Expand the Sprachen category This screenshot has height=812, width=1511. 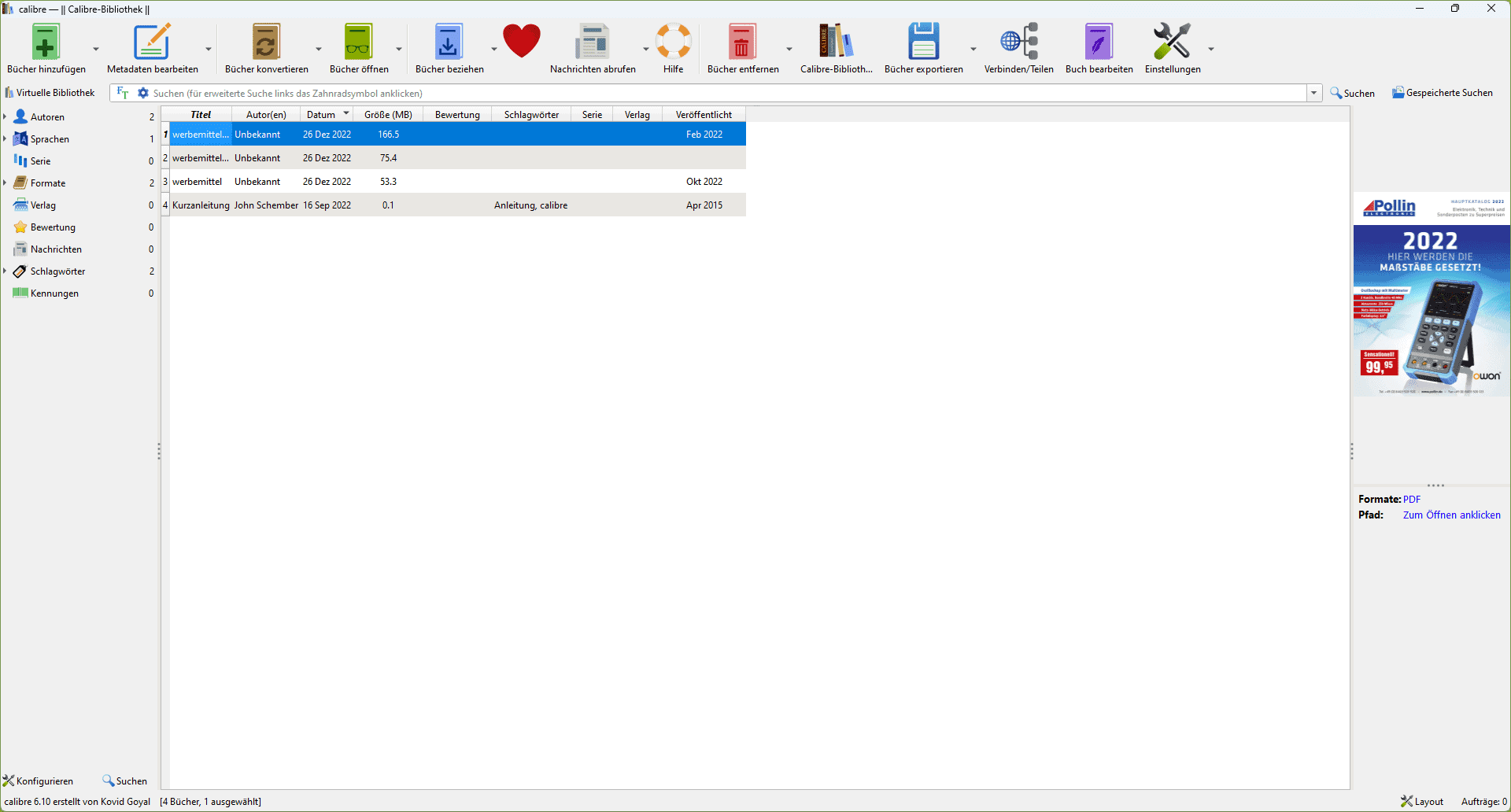point(5,138)
